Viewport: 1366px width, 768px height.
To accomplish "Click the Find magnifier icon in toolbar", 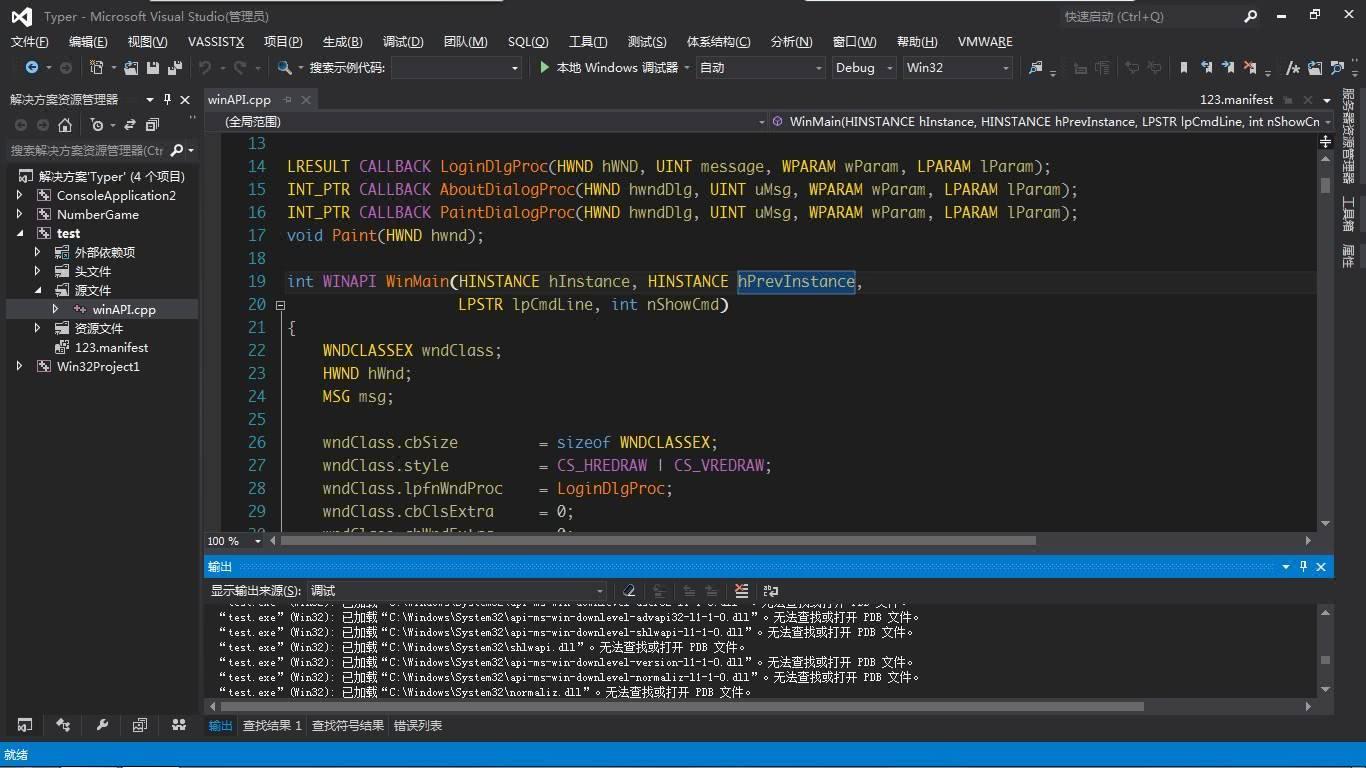I will [284, 68].
